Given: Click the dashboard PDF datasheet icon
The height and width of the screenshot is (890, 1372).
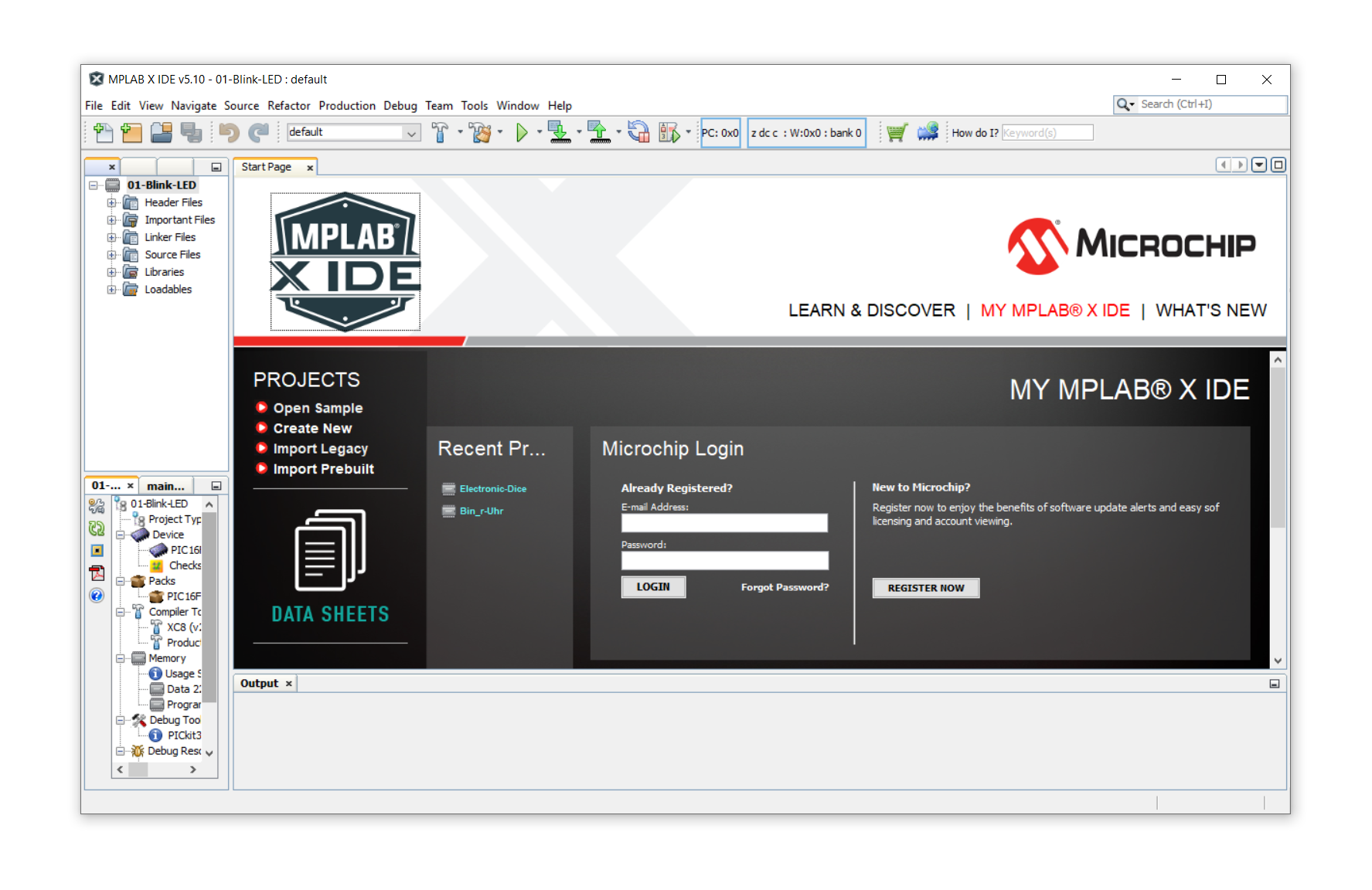Looking at the screenshot, I should (97, 573).
